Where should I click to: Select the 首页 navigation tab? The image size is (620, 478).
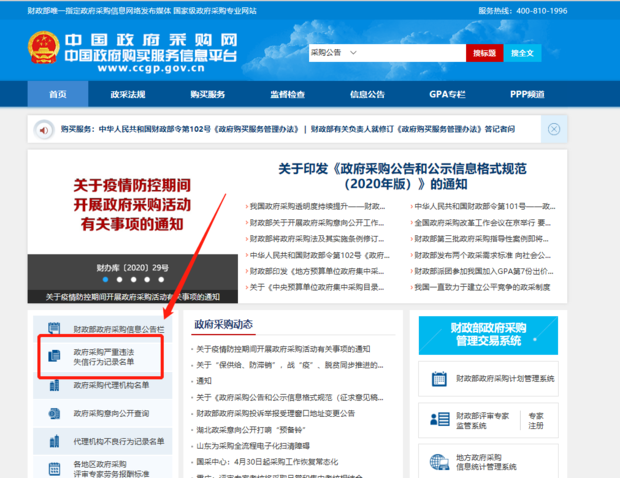58,94
